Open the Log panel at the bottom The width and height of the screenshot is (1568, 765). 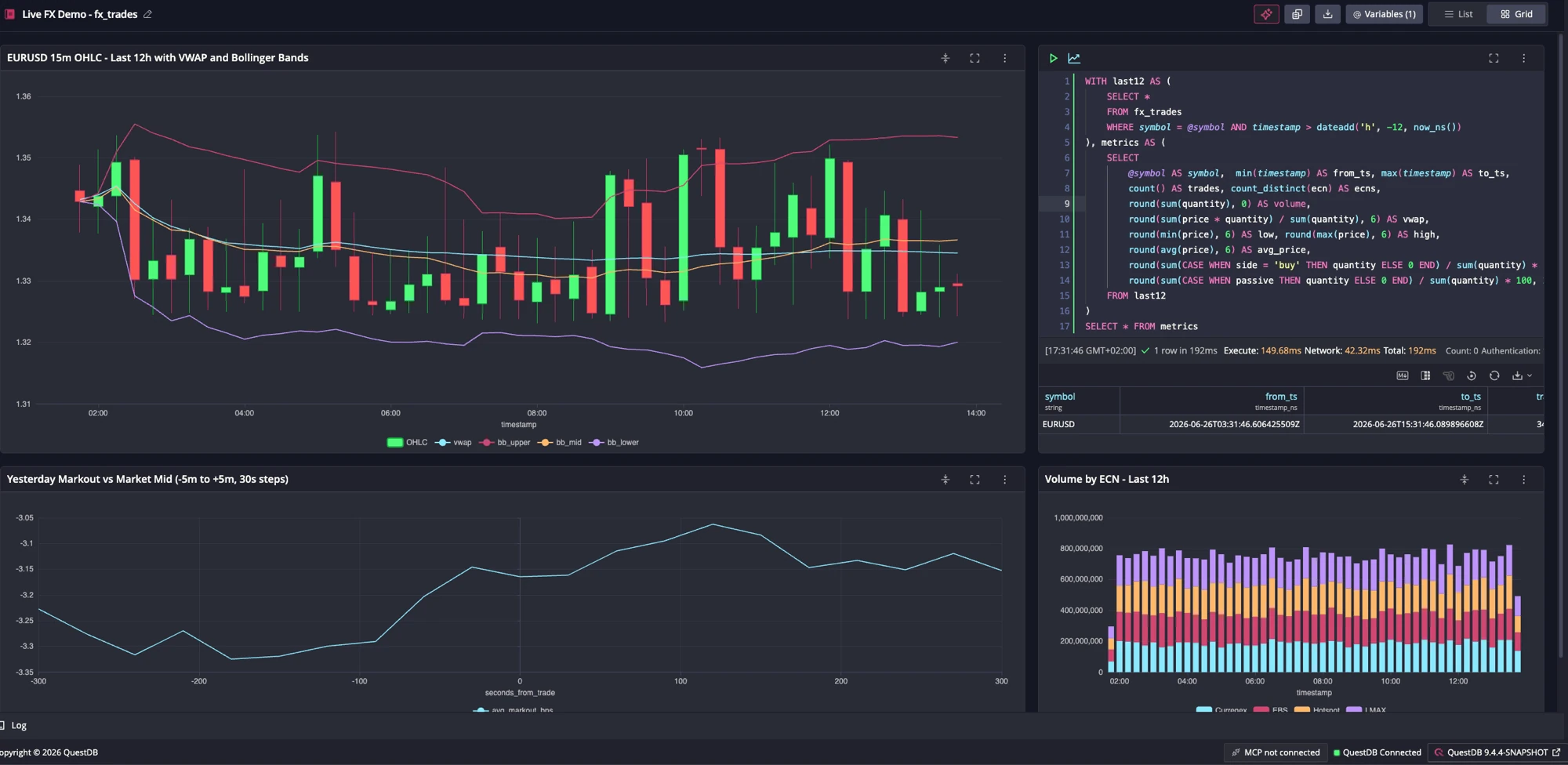[13, 726]
